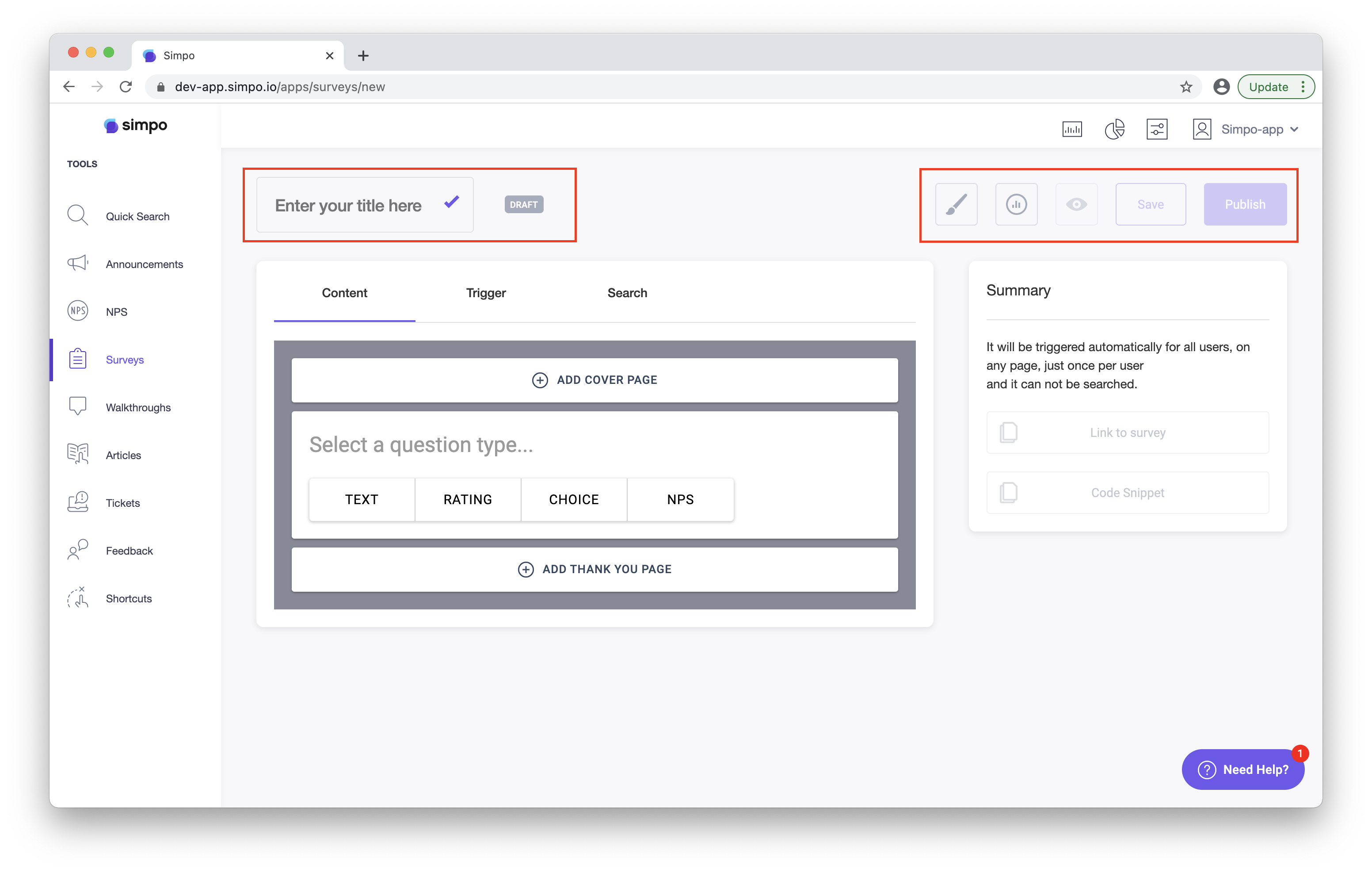Open Announcements in the sidebar
This screenshot has height=873, width=1372.
[144, 264]
